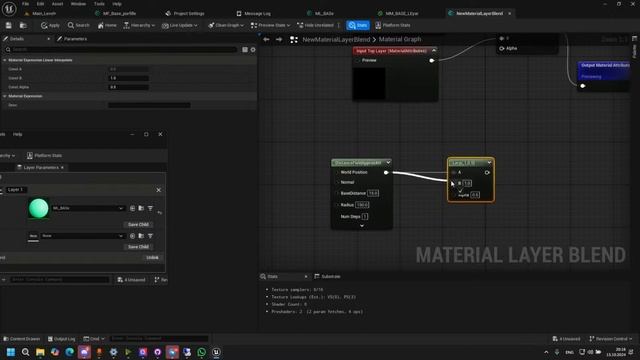Switch to the Main_Level tab

pos(40,13)
